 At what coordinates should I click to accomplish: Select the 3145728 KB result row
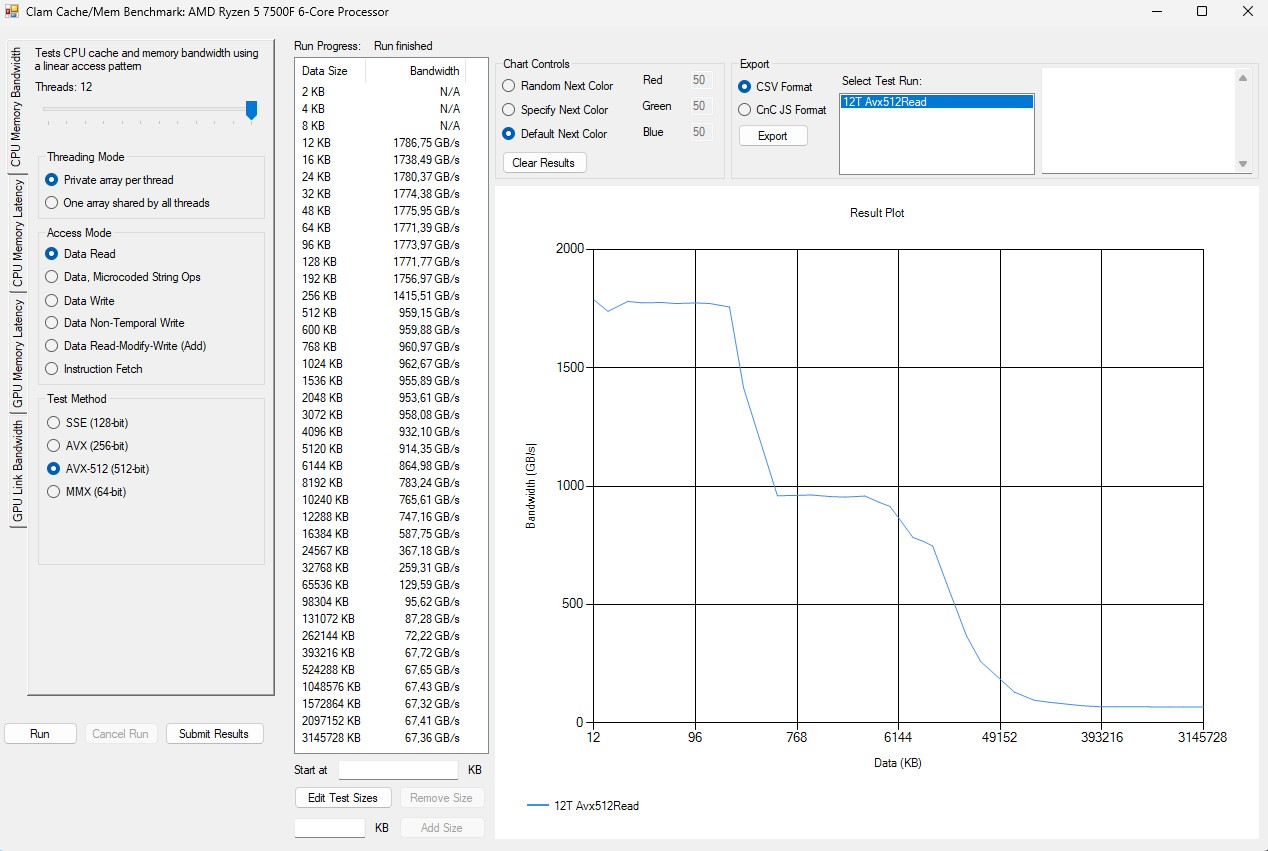(381, 738)
